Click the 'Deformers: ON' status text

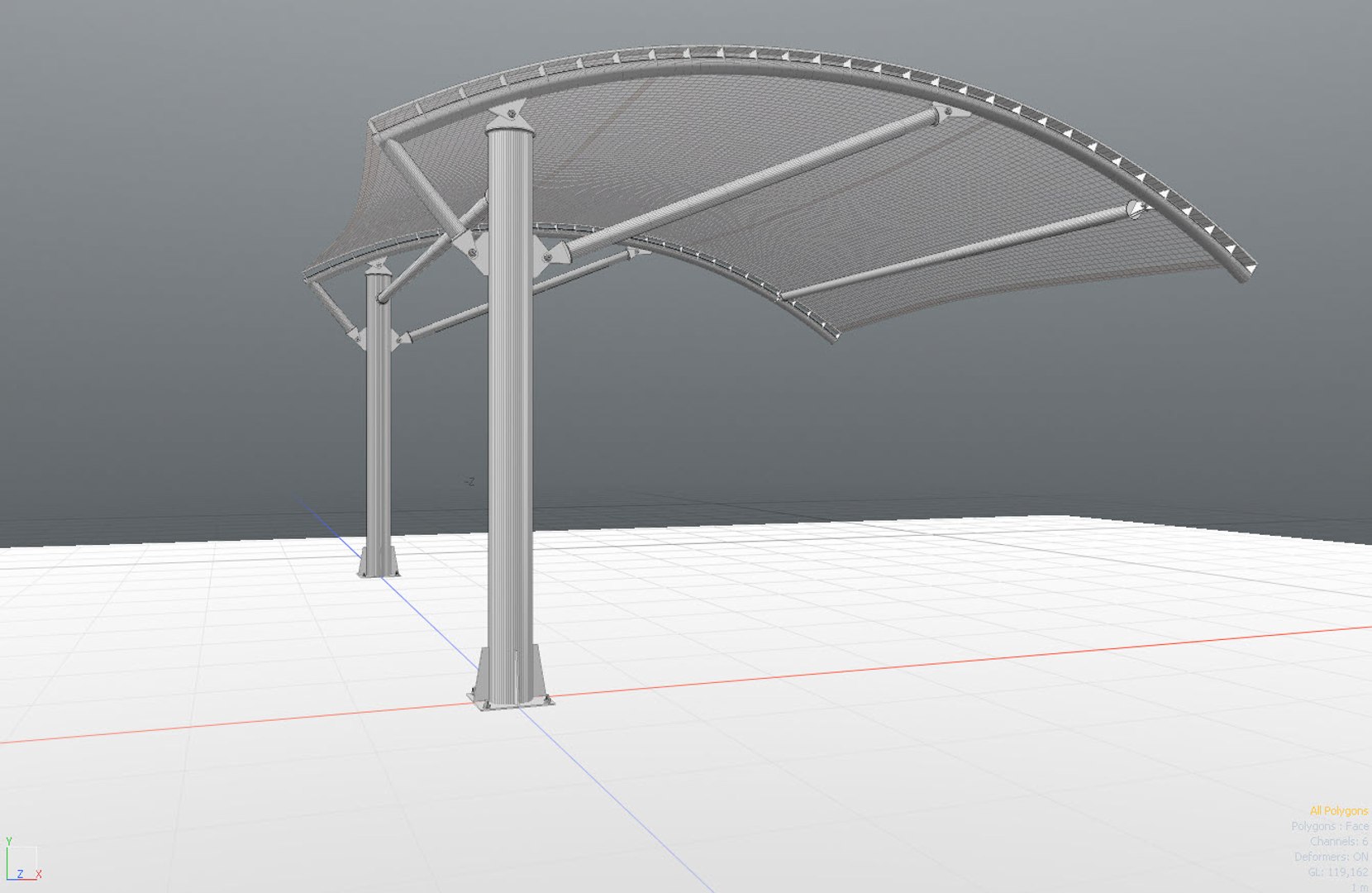point(1332,857)
